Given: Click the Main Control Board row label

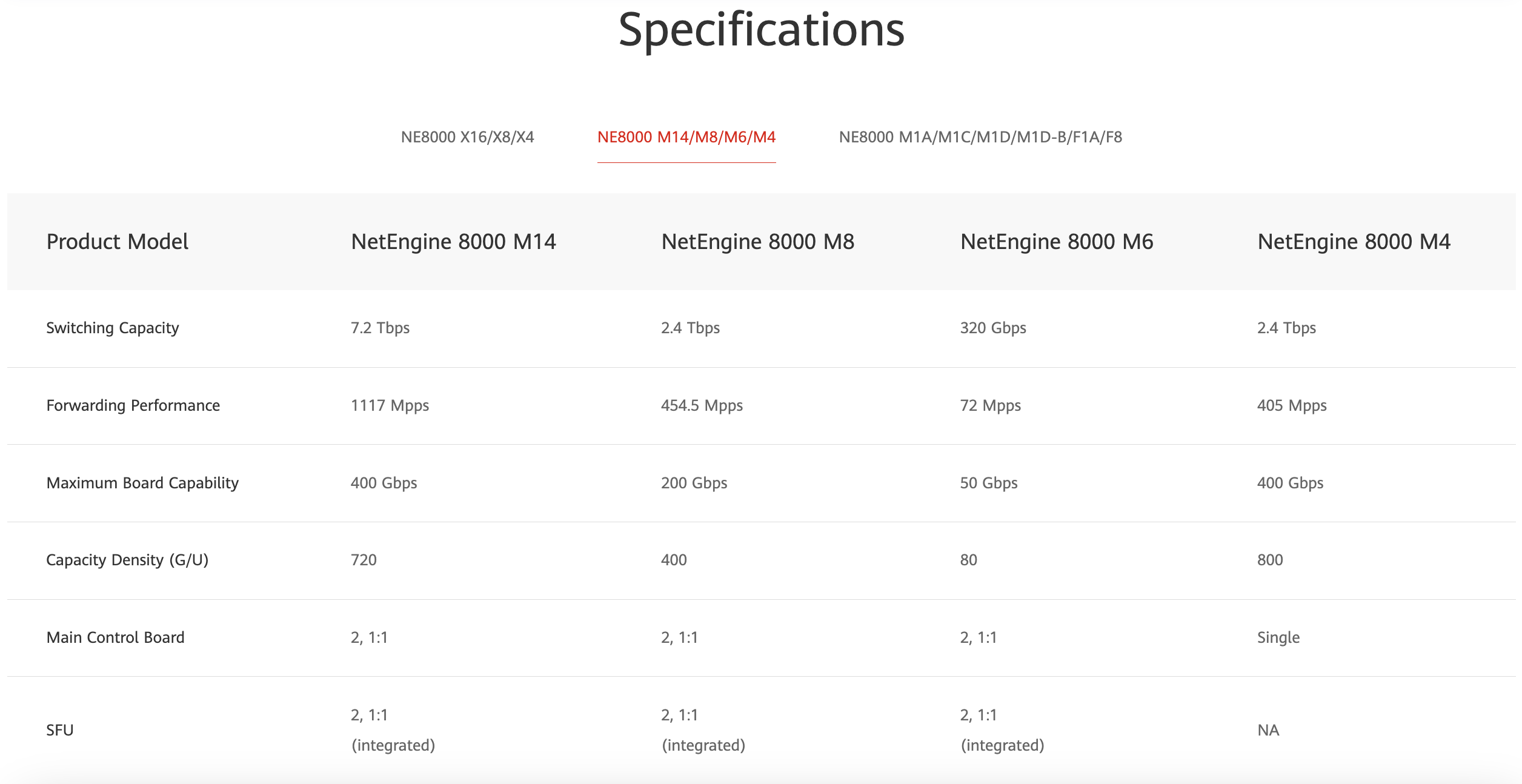Looking at the screenshot, I should (x=115, y=637).
